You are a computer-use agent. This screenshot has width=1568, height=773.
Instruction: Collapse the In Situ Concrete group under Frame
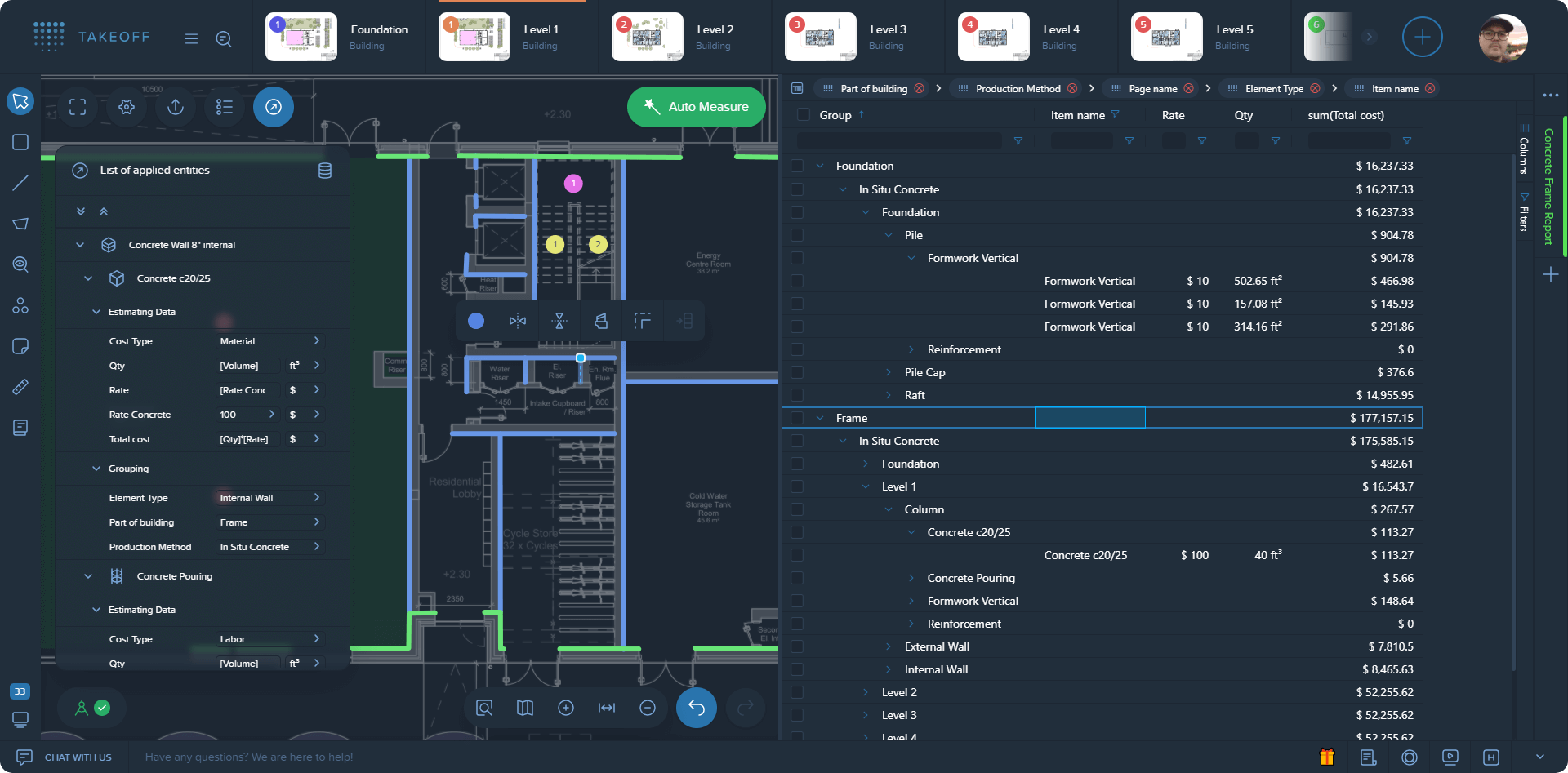click(x=844, y=441)
